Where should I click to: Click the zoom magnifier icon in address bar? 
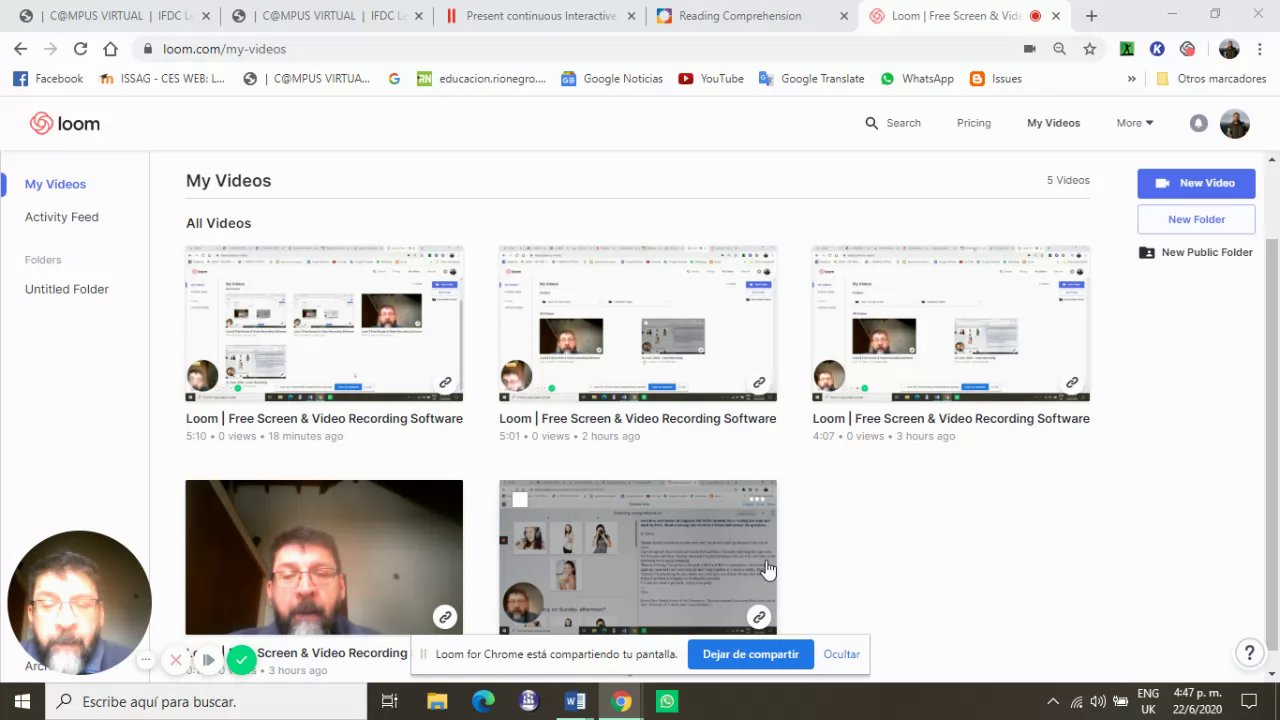tap(1059, 49)
